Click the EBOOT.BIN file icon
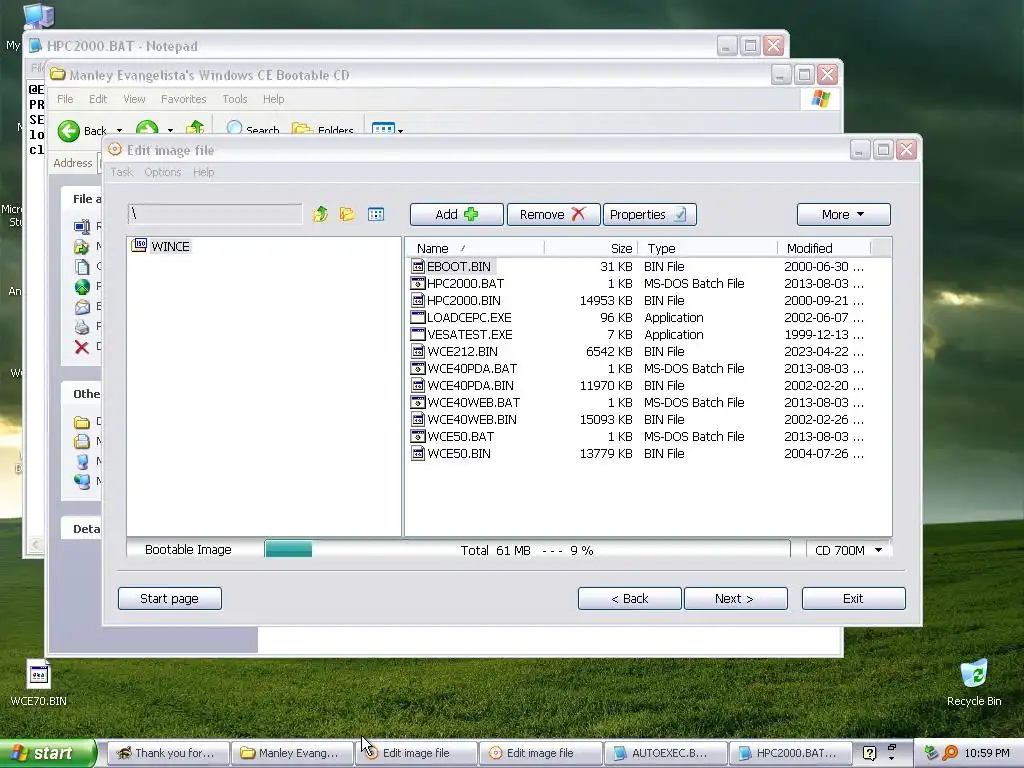 pyautogui.click(x=418, y=266)
